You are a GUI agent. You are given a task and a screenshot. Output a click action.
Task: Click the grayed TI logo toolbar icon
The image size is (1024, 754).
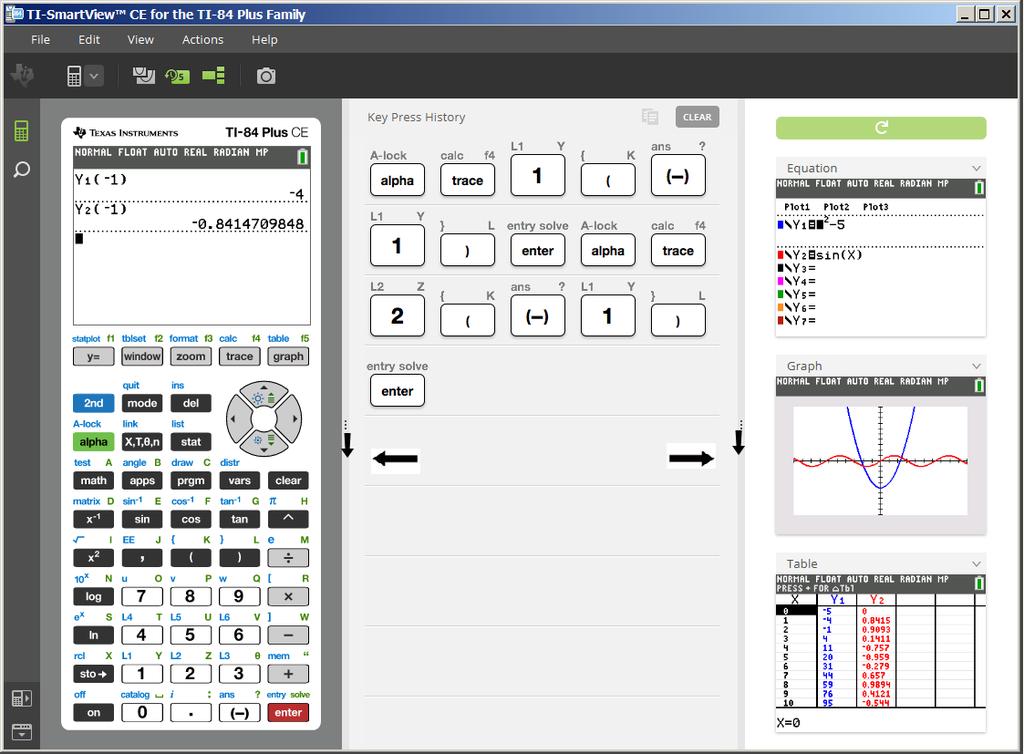pyautogui.click(x=23, y=75)
